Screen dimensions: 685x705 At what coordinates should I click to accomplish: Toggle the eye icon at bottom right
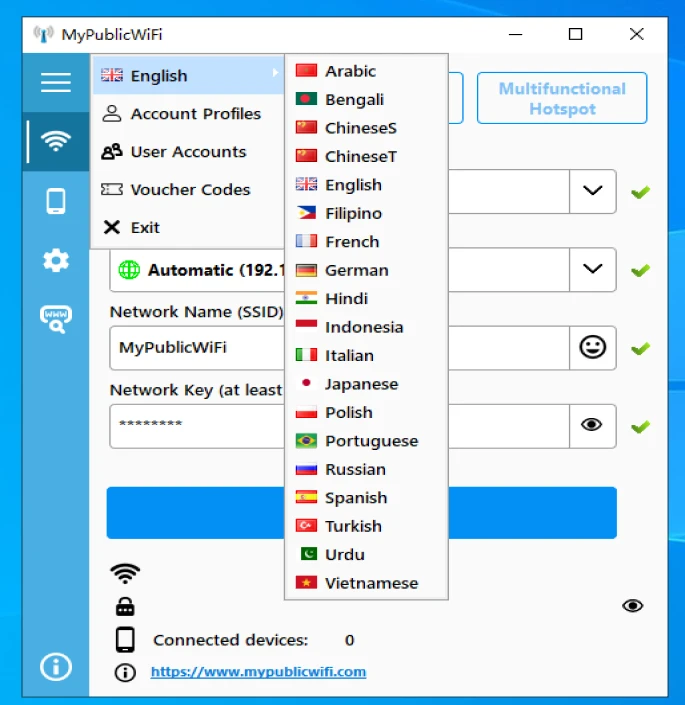pyautogui.click(x=632, y=606)
